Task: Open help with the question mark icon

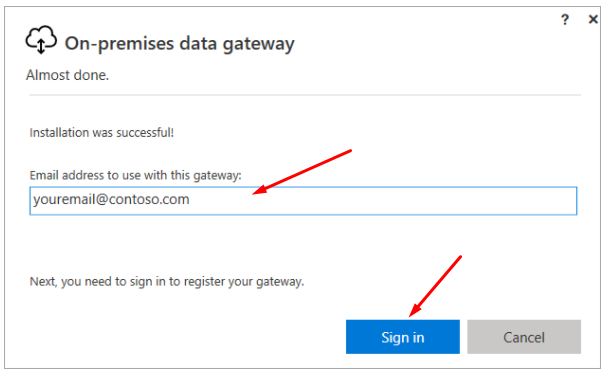Action: point(565,19)
